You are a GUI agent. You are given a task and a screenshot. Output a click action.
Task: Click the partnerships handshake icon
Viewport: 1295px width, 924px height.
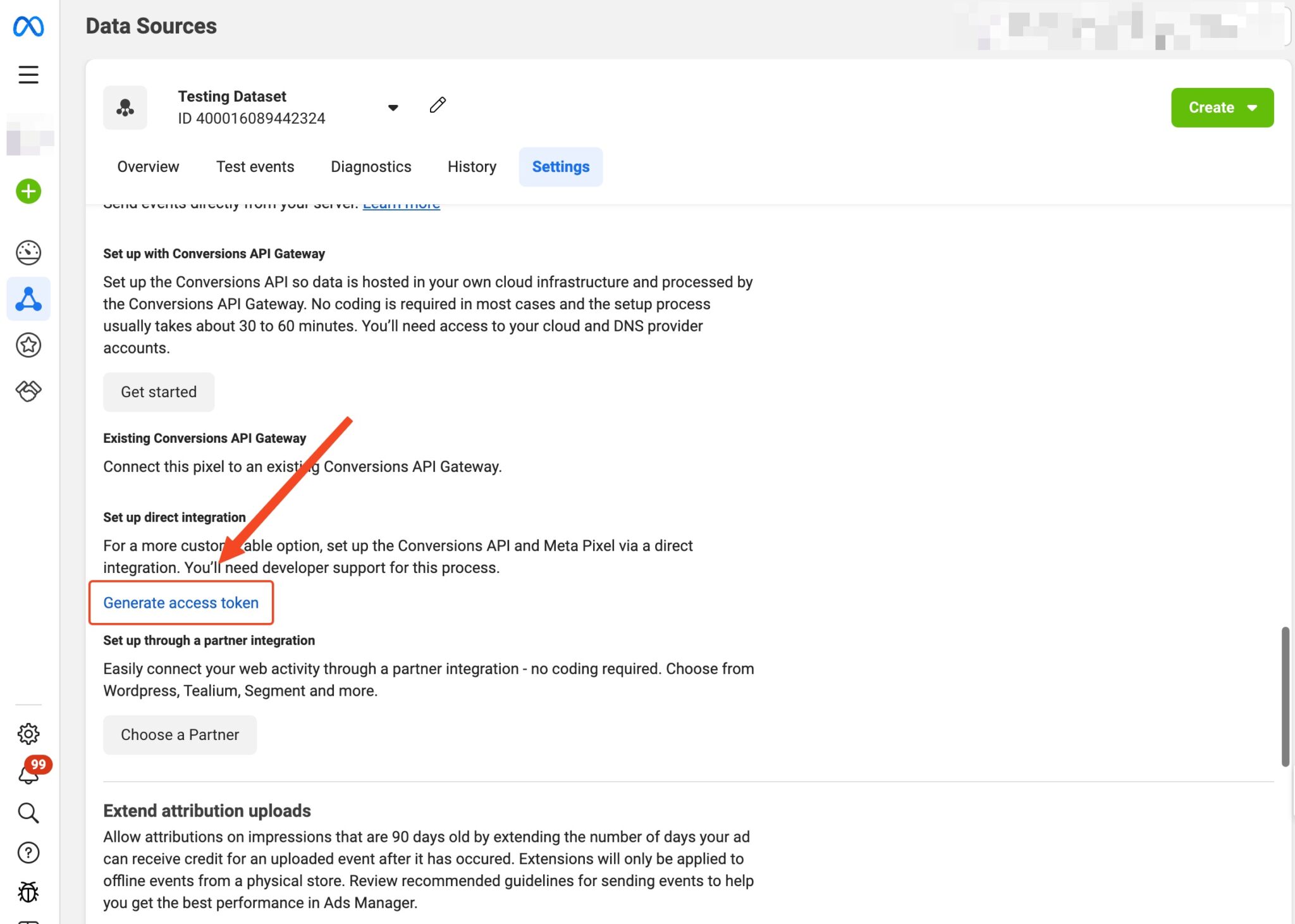28,391
